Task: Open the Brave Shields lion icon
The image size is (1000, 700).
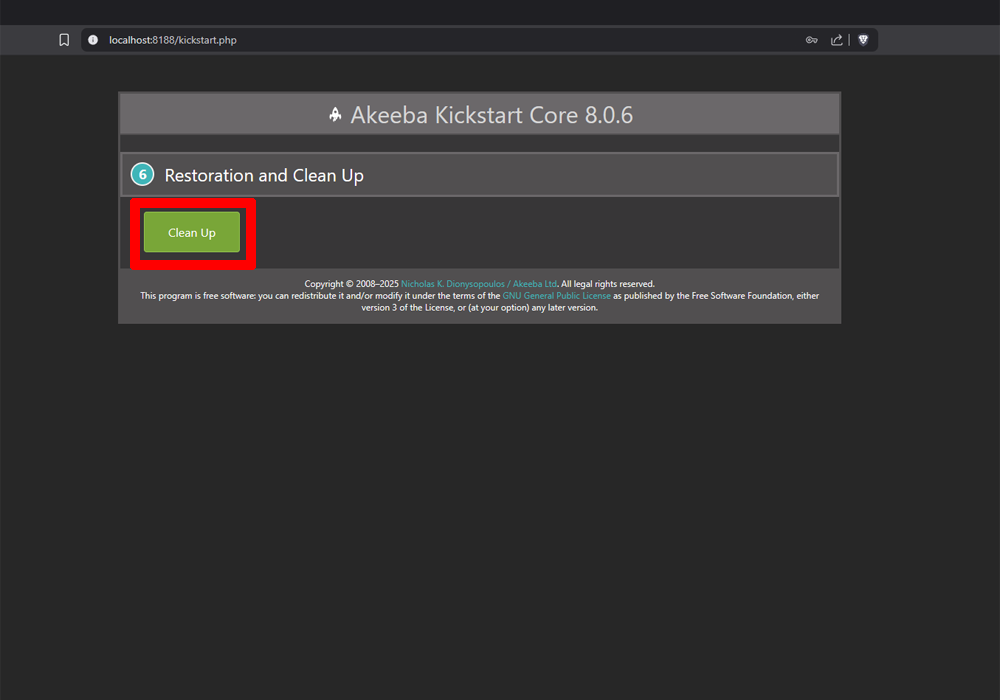Action: [x=863, y=40]
